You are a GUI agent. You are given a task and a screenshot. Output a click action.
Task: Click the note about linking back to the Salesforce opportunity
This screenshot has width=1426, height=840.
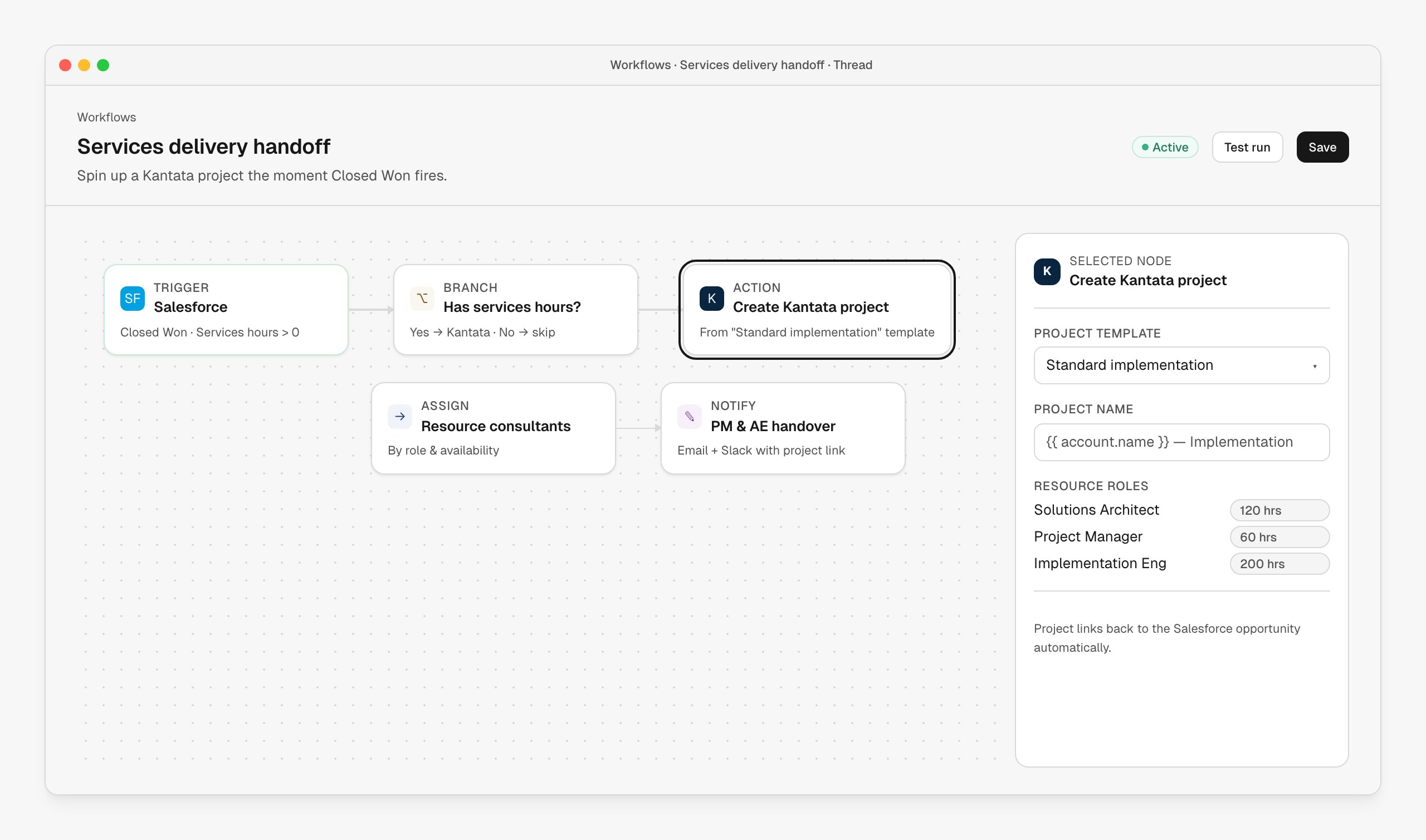(x=1167, y=638)
